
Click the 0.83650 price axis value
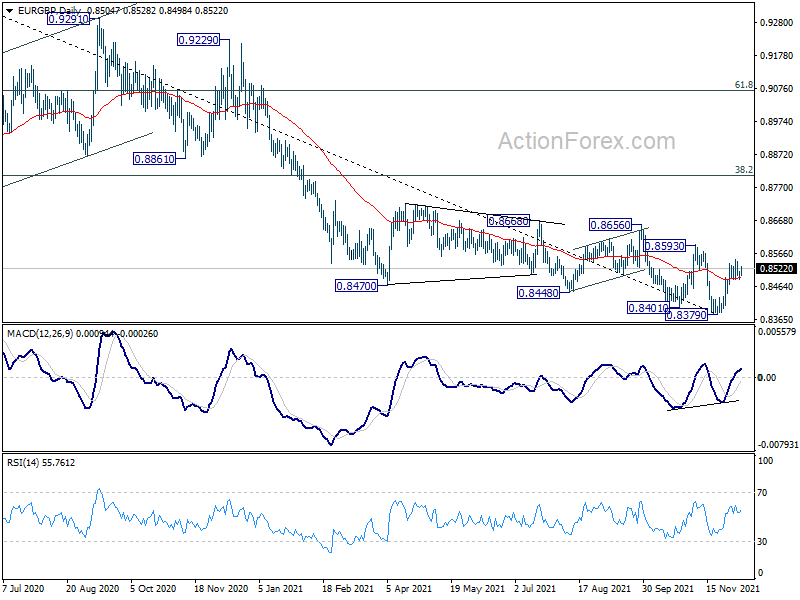pos(777,320)
